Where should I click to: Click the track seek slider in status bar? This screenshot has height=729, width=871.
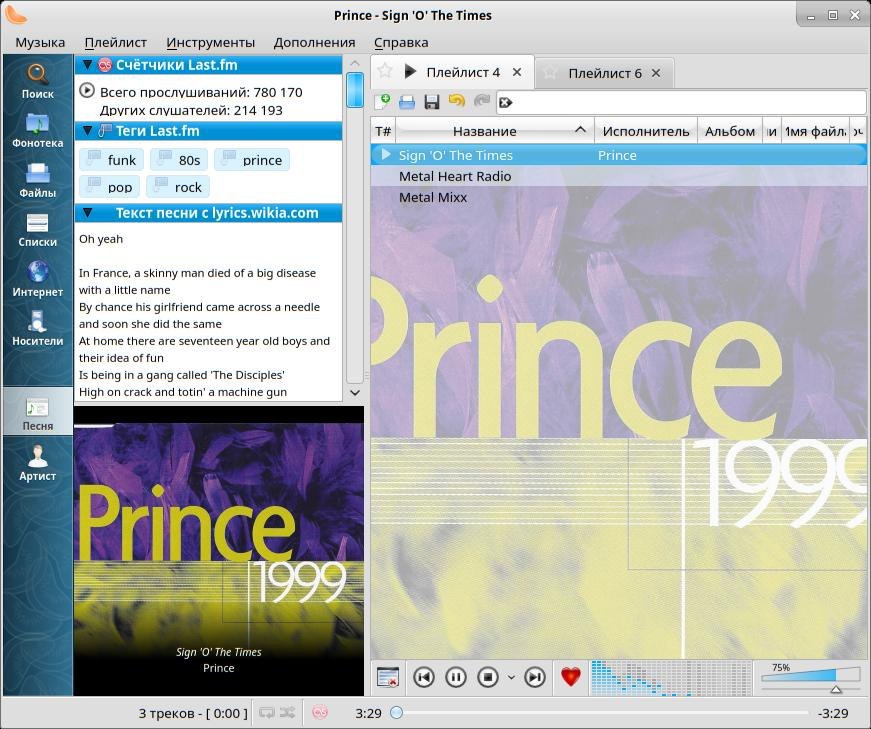pyautogui.click(x=599, y=712)
